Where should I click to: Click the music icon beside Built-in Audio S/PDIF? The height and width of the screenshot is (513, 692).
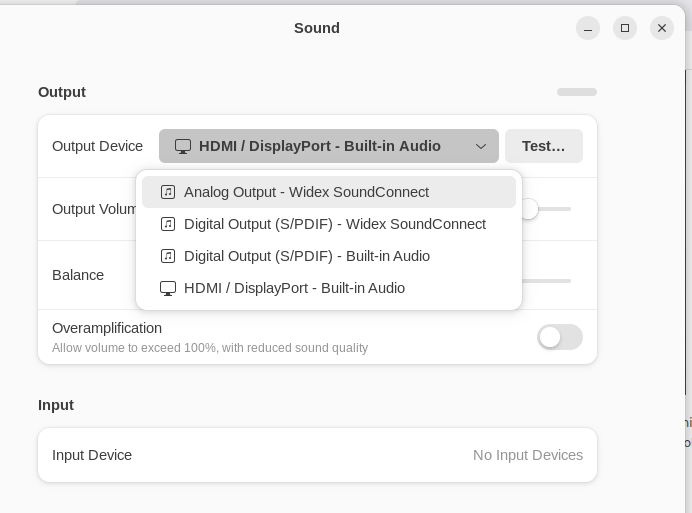point(168,256)
